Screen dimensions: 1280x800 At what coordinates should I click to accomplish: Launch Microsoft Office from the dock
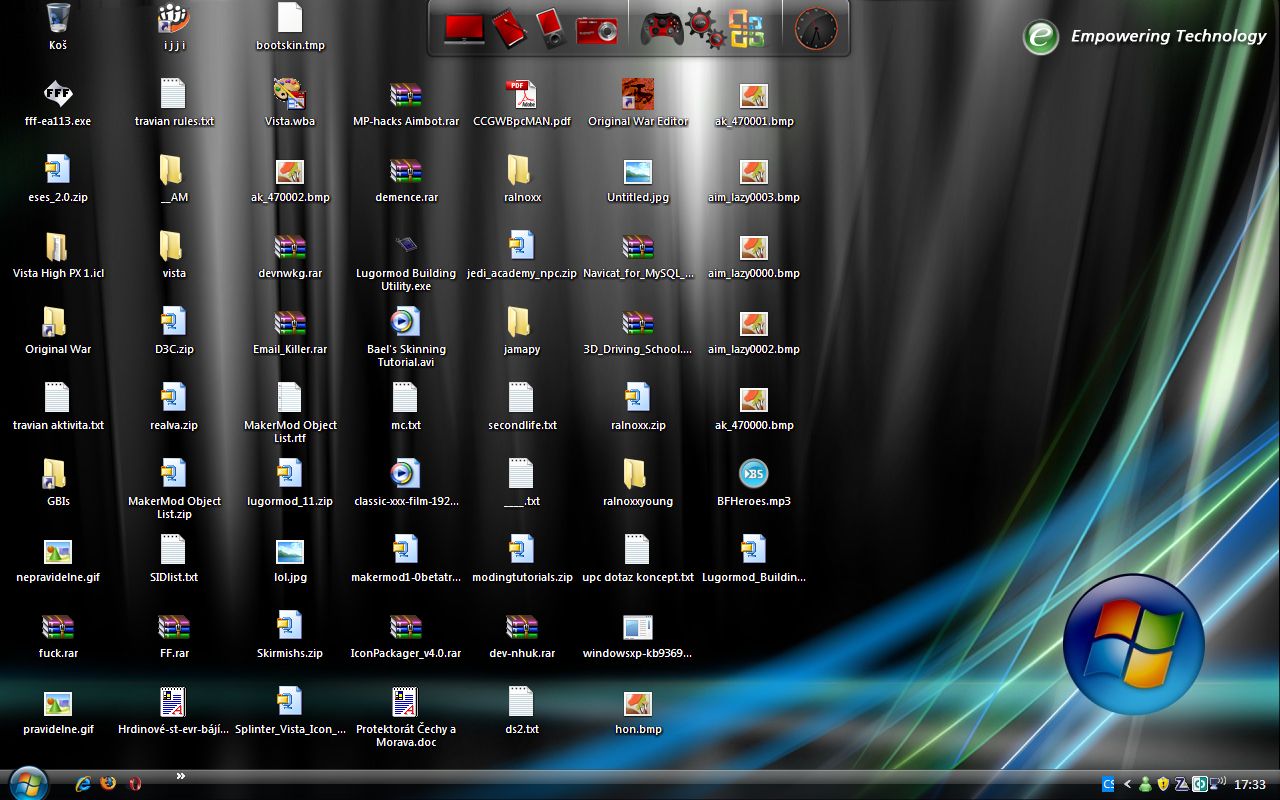[x=746, y=28]
